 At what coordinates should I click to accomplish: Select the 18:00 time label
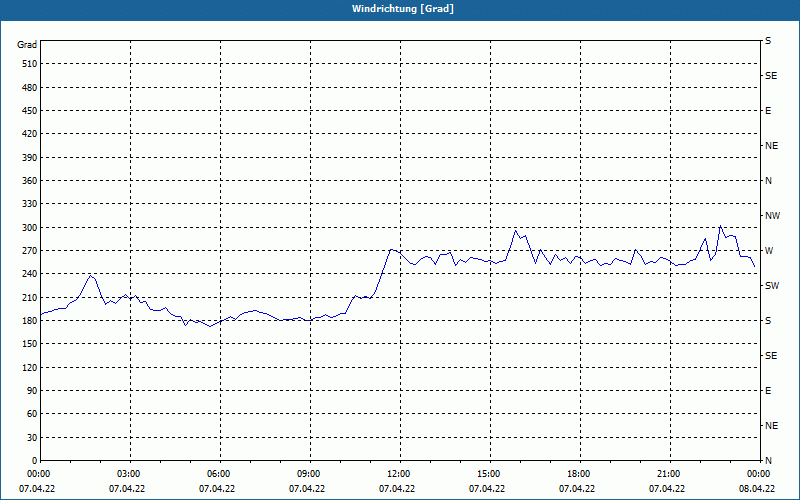(580, 474)
